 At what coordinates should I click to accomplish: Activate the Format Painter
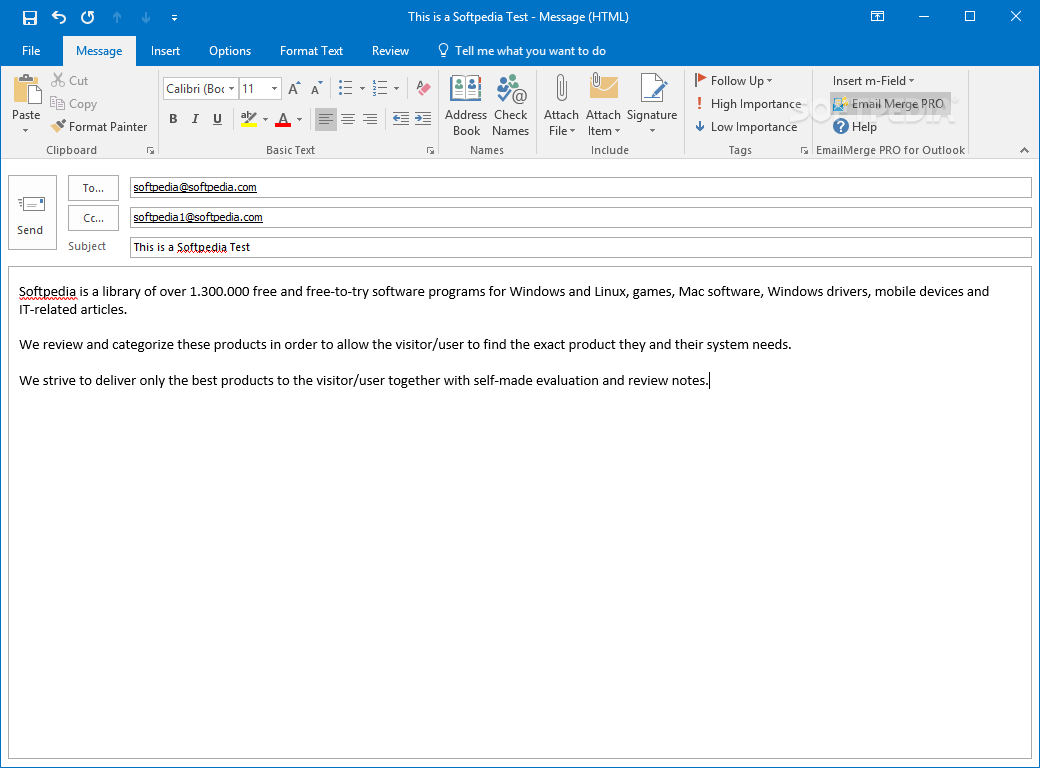(x=99, y=126)
